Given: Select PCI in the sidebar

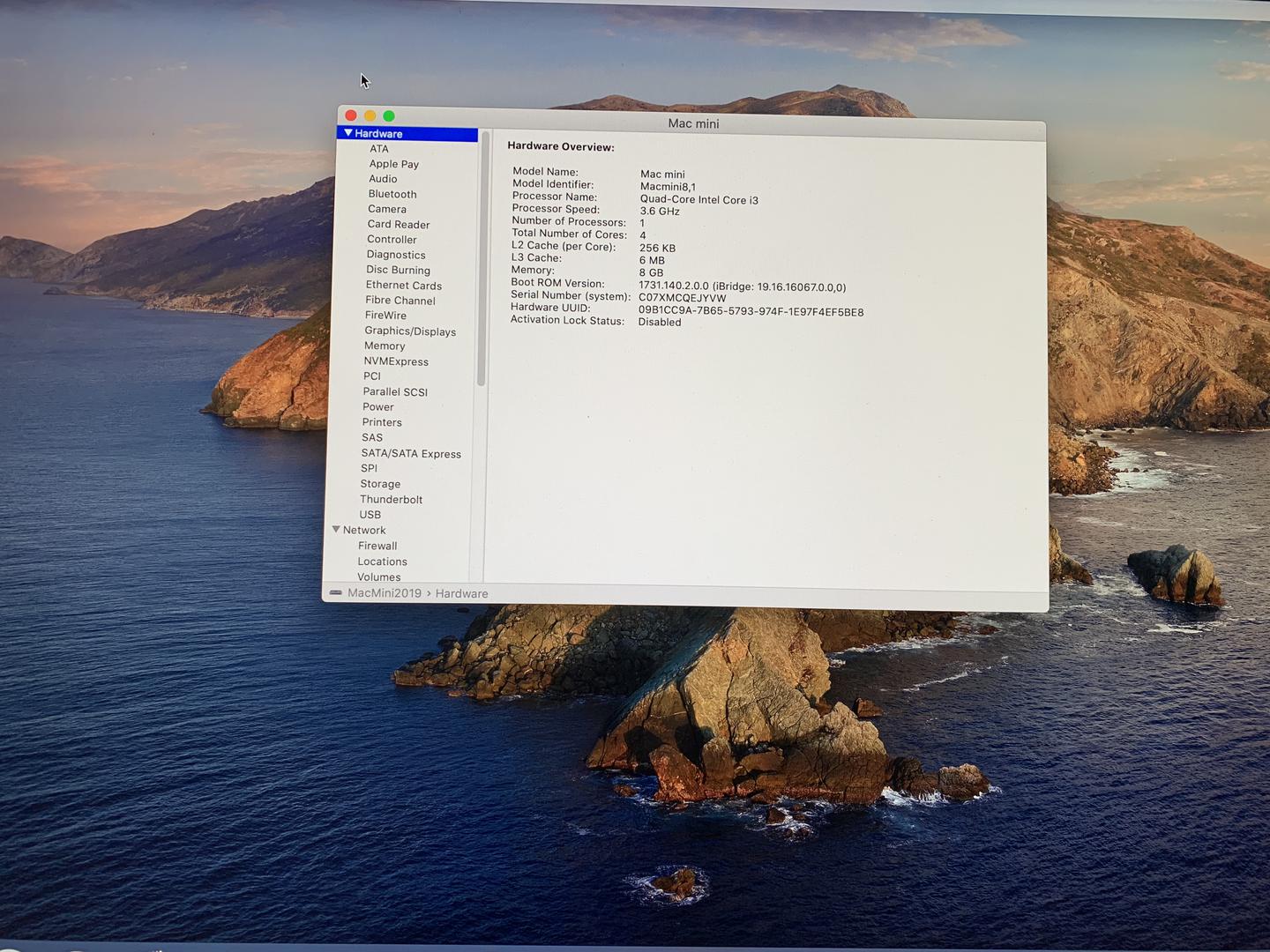Looking at the screenshot, I should pos(372,376).
